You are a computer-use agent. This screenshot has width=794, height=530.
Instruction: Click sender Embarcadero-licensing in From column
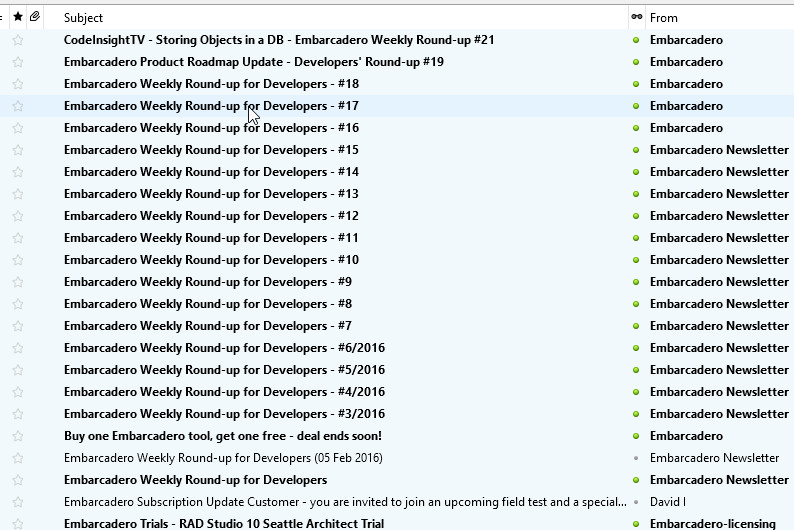(x=713, y=524)
